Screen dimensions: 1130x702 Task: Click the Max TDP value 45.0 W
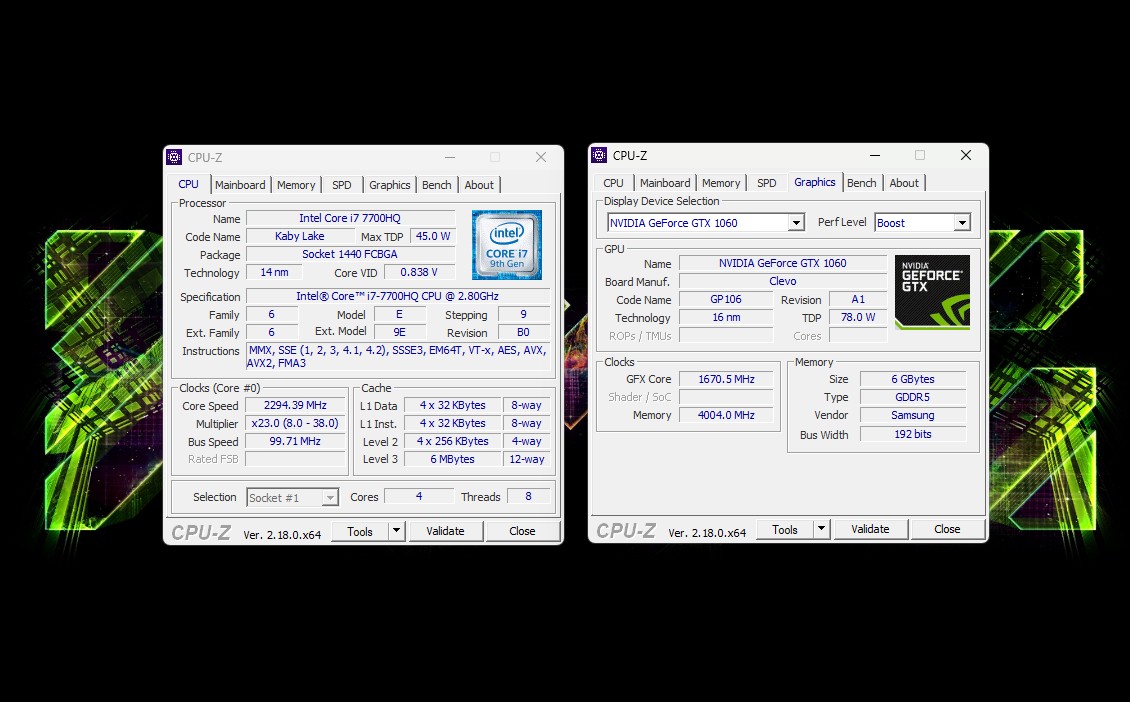432,236
